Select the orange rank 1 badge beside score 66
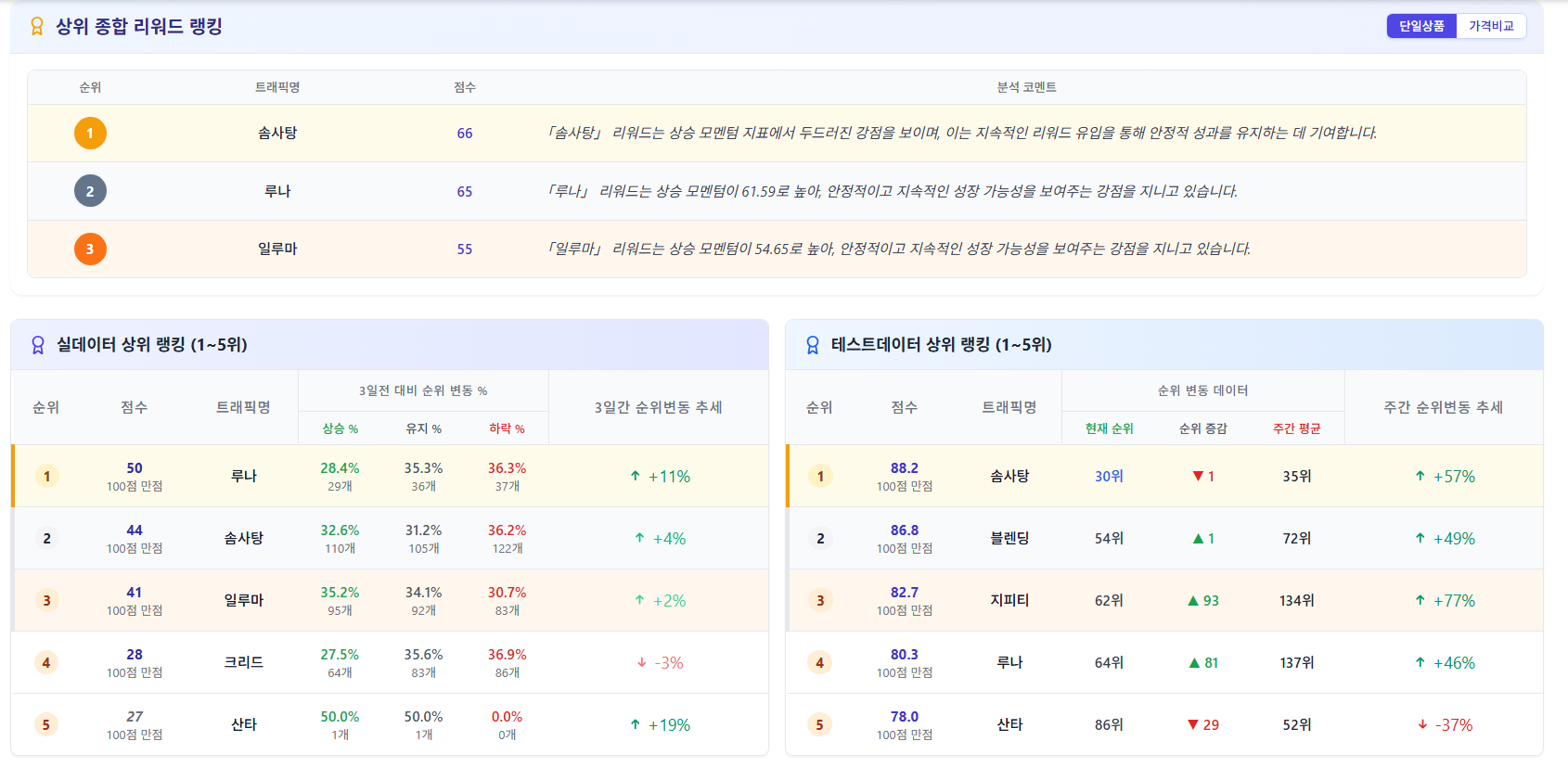The image size is (1568, 767). [90, 133]
